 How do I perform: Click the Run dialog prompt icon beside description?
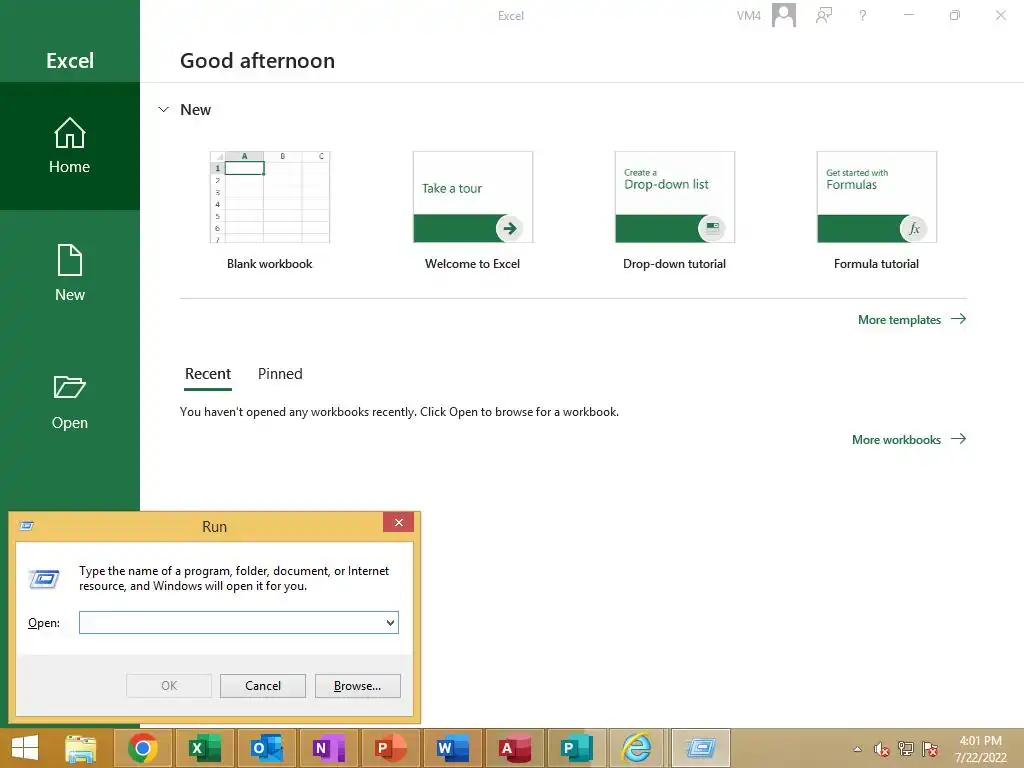coord(44,579)
